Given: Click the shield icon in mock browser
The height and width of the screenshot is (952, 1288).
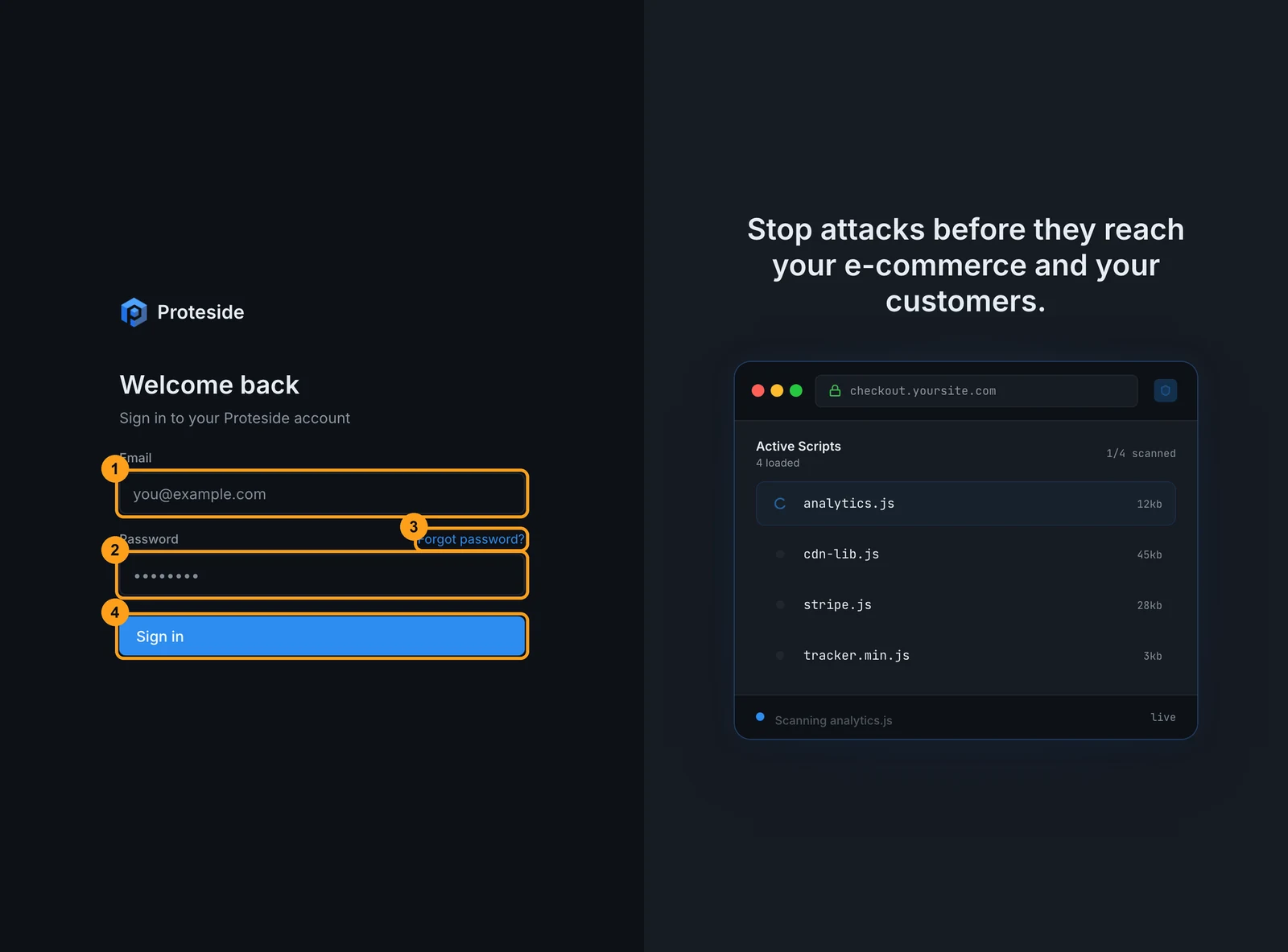Looking at the screenshot, I should point(1165,390).
